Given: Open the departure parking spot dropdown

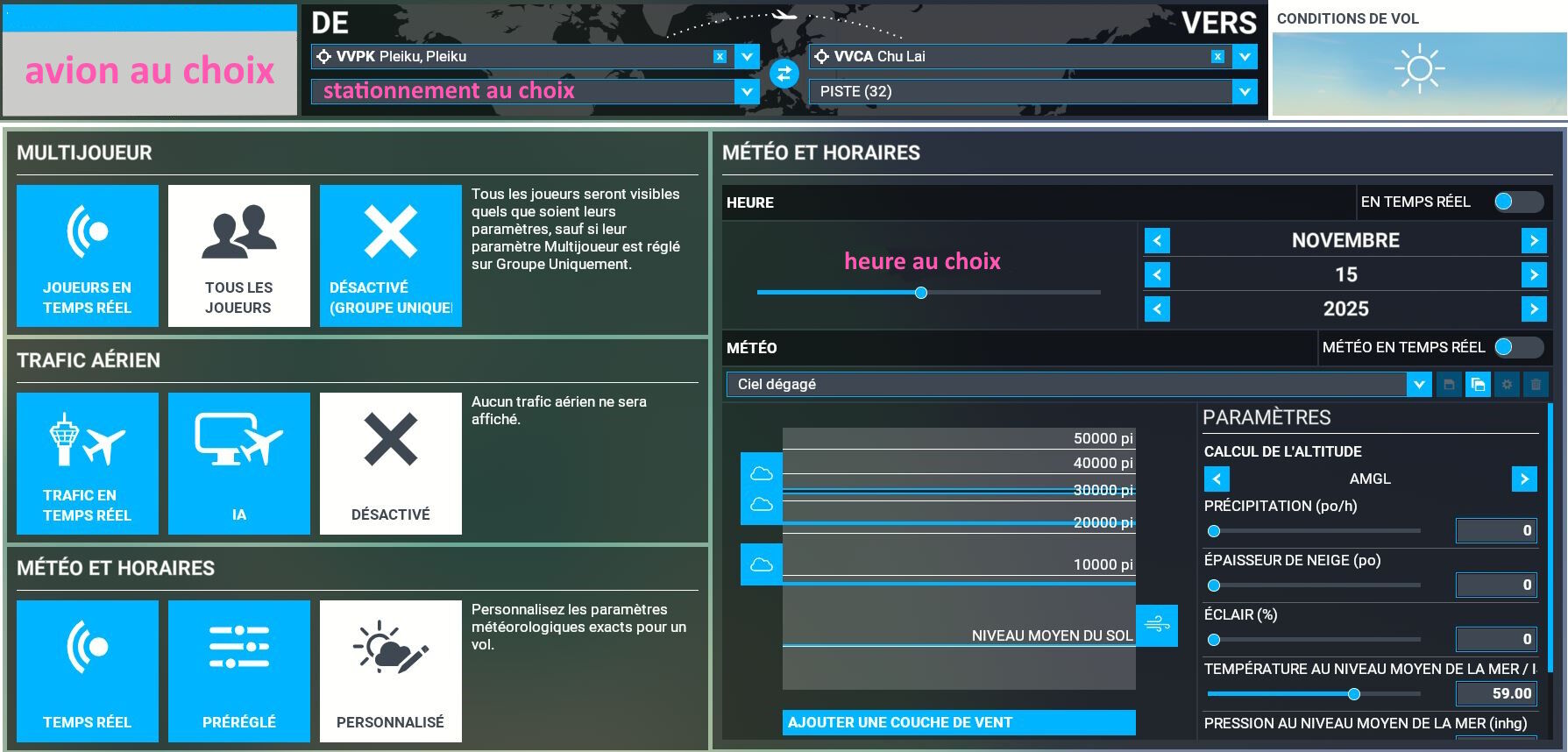Looking at the screenshot, I should 746,91.
